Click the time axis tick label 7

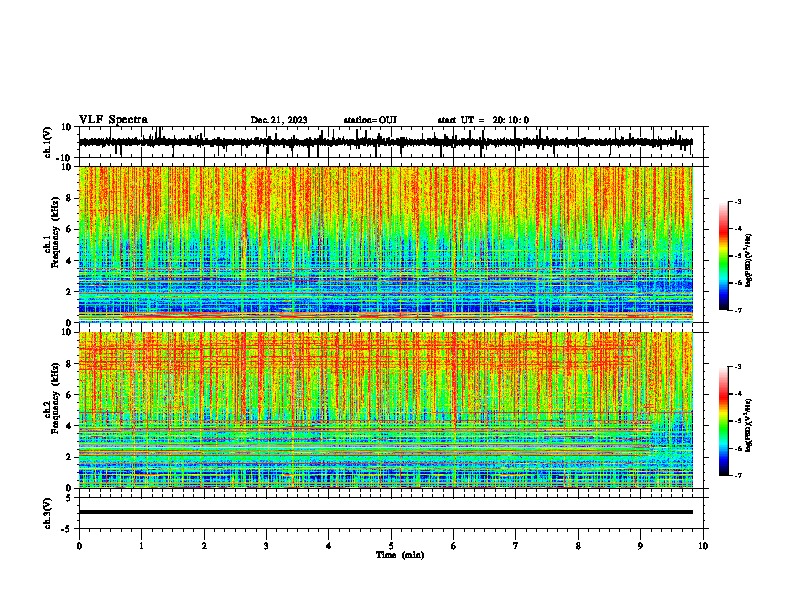pos(516,546)
